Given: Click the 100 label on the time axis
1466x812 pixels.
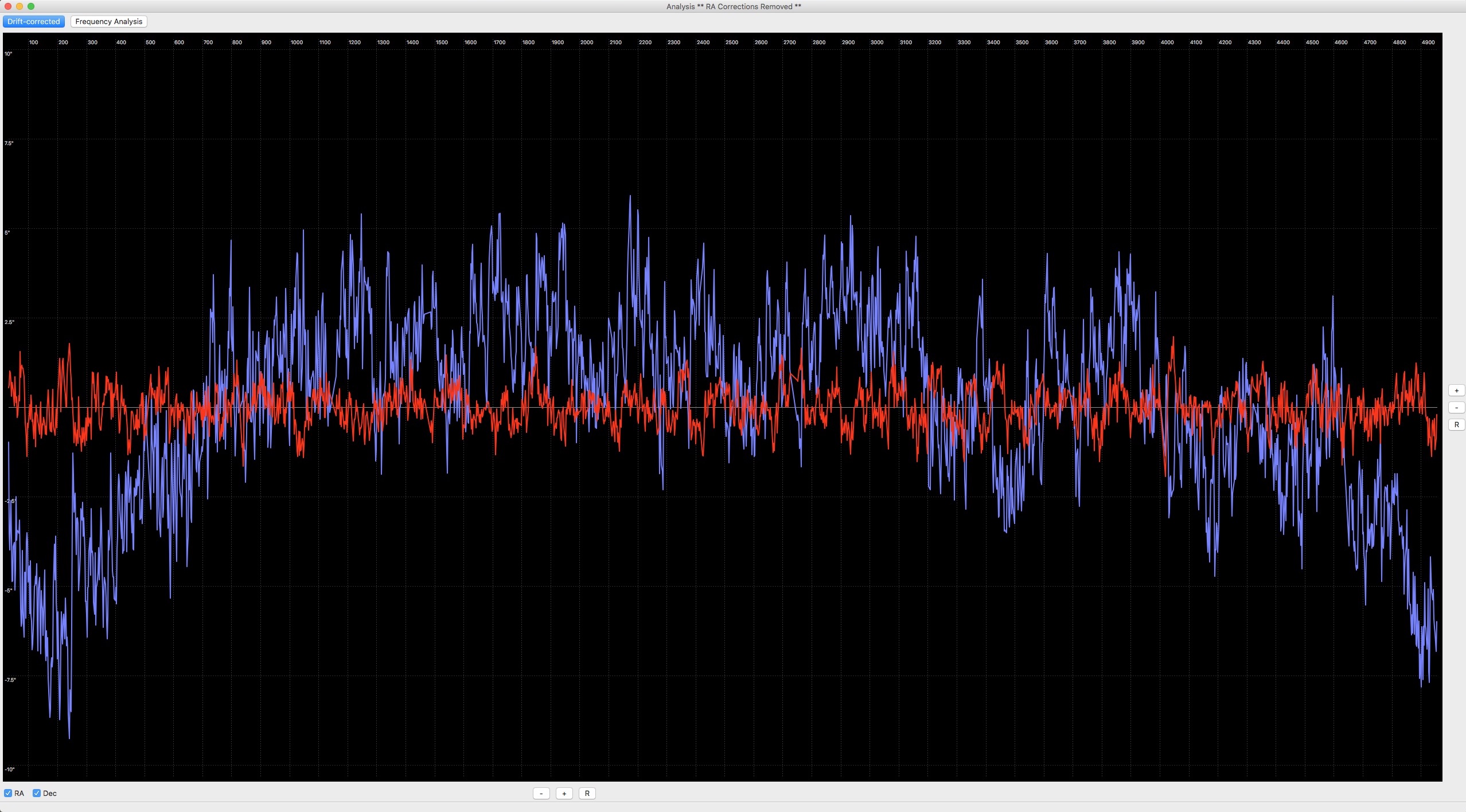Looking at the screenshot, I should click(34, 42).
